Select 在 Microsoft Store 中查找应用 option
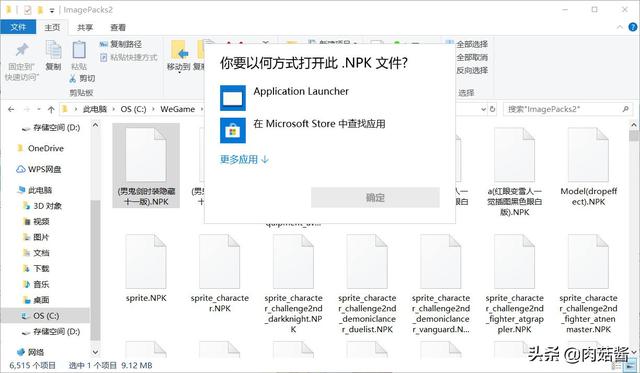Screen dimensions: 640x373 pos(329,130)
